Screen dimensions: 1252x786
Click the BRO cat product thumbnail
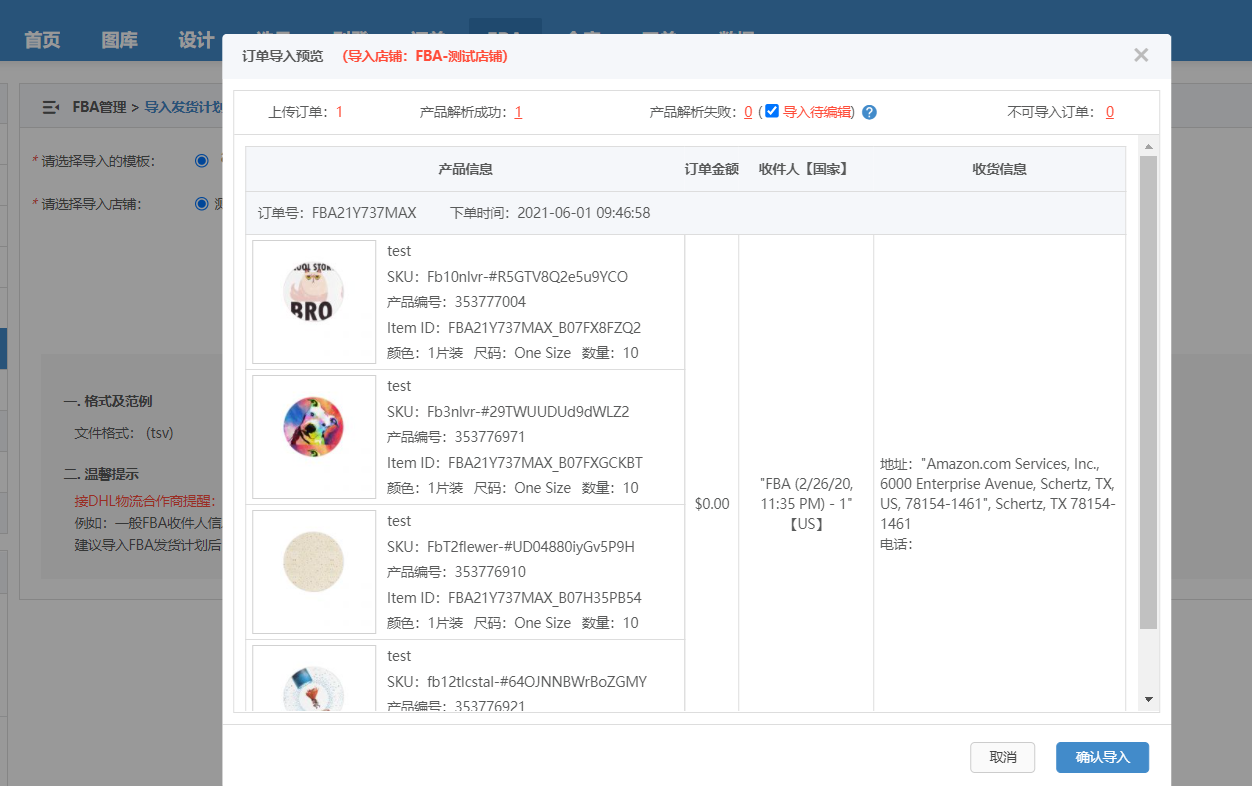coord(314,302)
